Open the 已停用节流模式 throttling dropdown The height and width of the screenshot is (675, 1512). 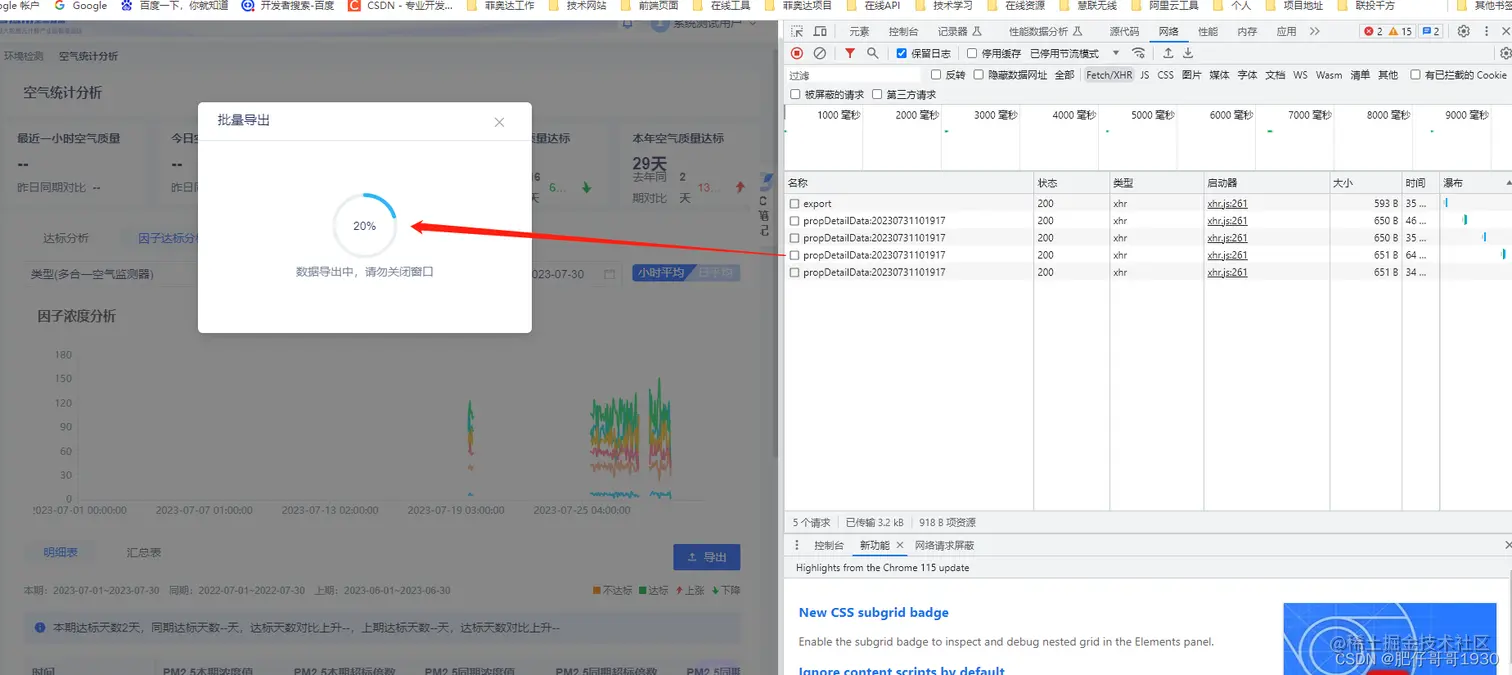point(1075,53)
